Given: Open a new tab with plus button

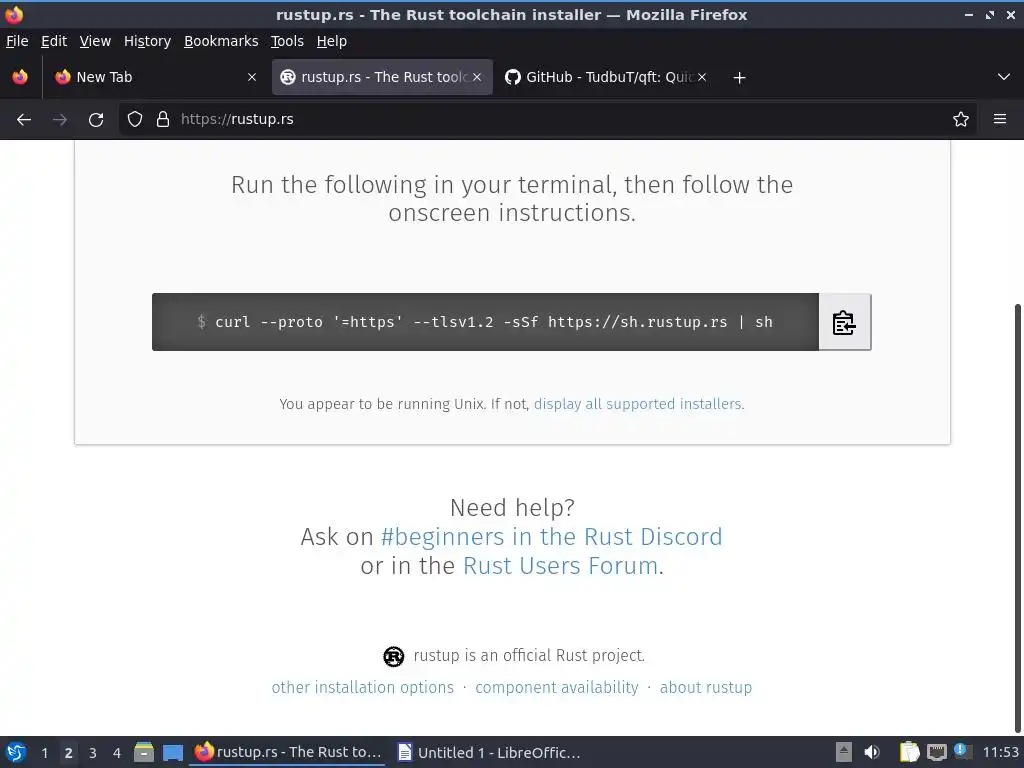Looking at the screenshot, I should coord(739,78).
